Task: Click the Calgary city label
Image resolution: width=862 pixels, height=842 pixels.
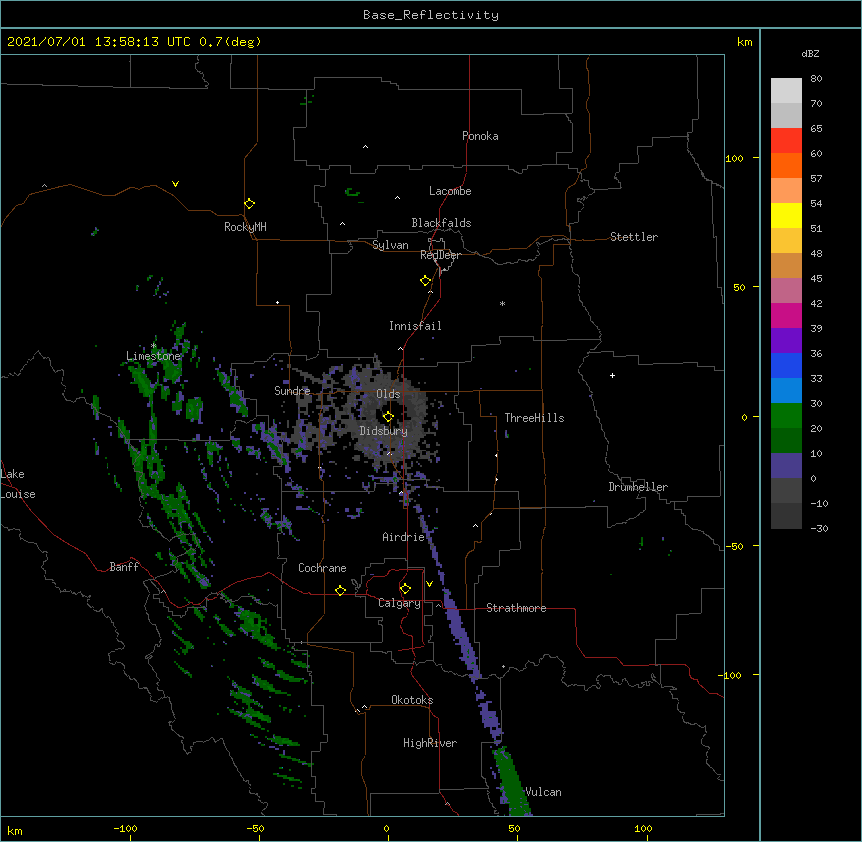Action: click(x=399, y=603)
